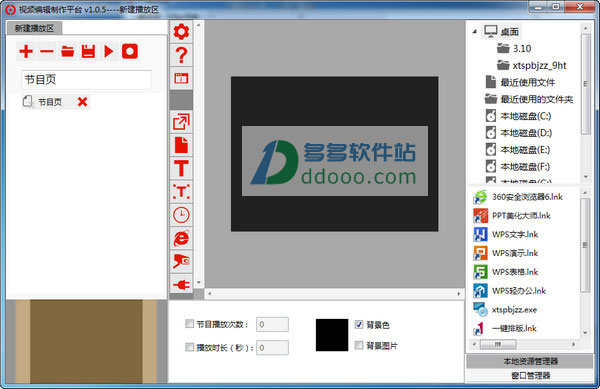Delete 节目页 with the red X
Screen dimensions: 600x389
tap(82, 102)
